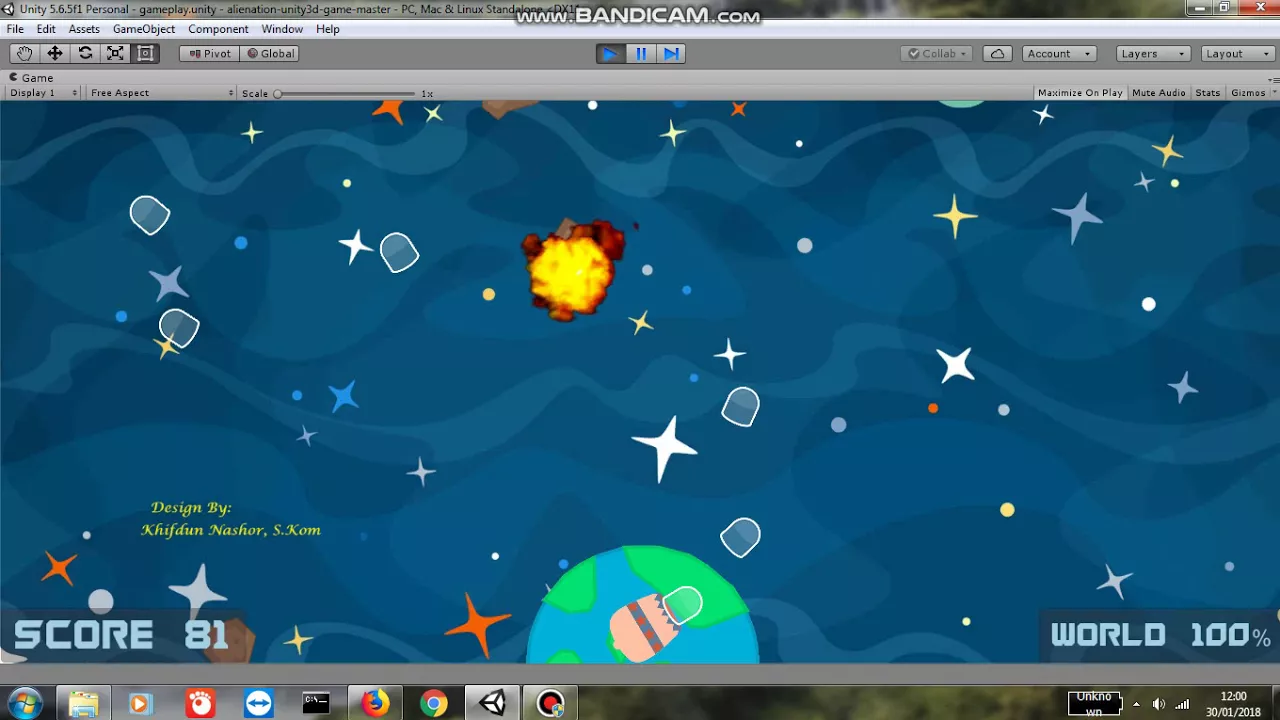Open Windows Explorer from taskbar

[83, 703]
